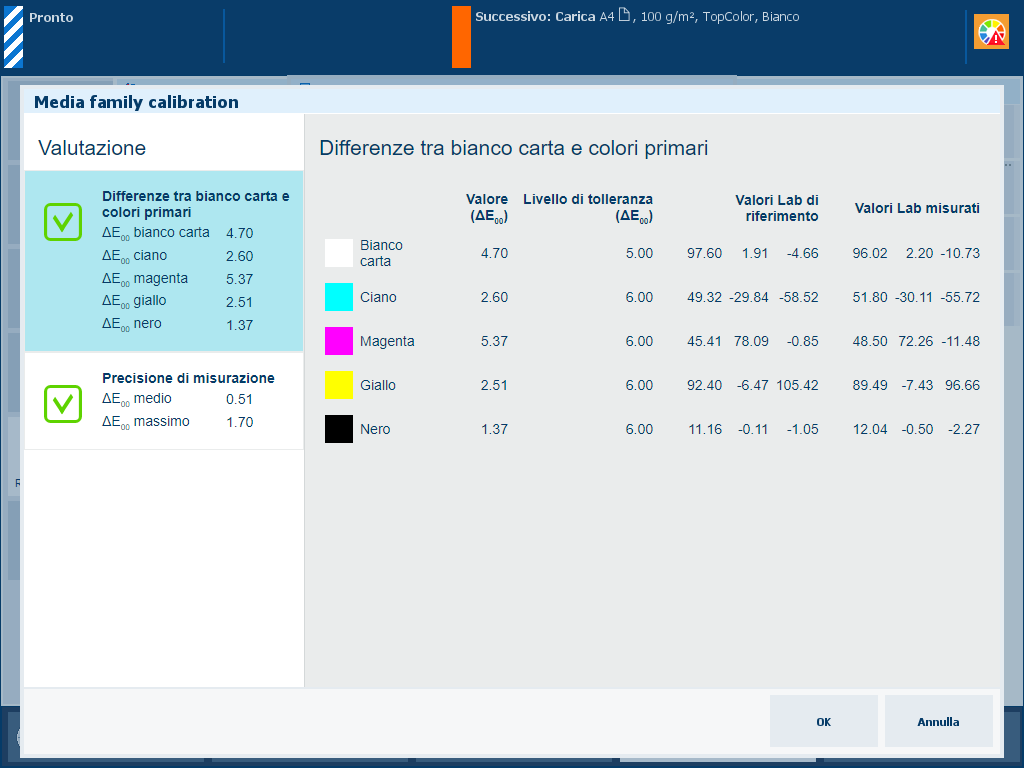1024x768 pixels.
Task: Click the orange media load indicator
Action: [461, 37]
